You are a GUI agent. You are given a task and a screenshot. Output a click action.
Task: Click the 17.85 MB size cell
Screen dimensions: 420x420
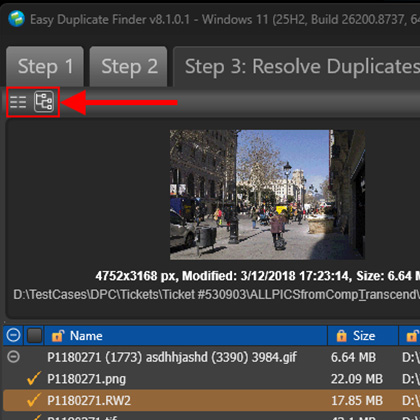coord(357,400)
